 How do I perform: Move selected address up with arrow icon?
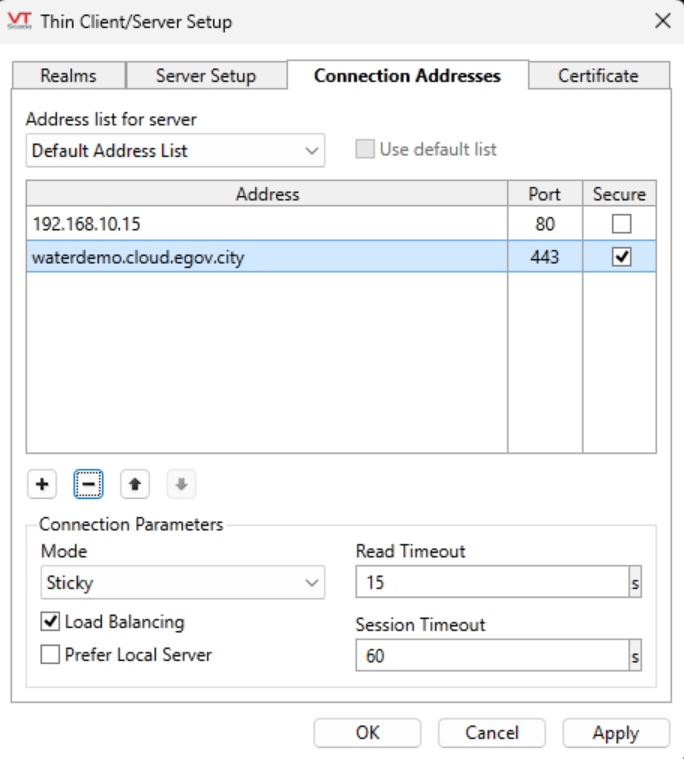(134, 485)
